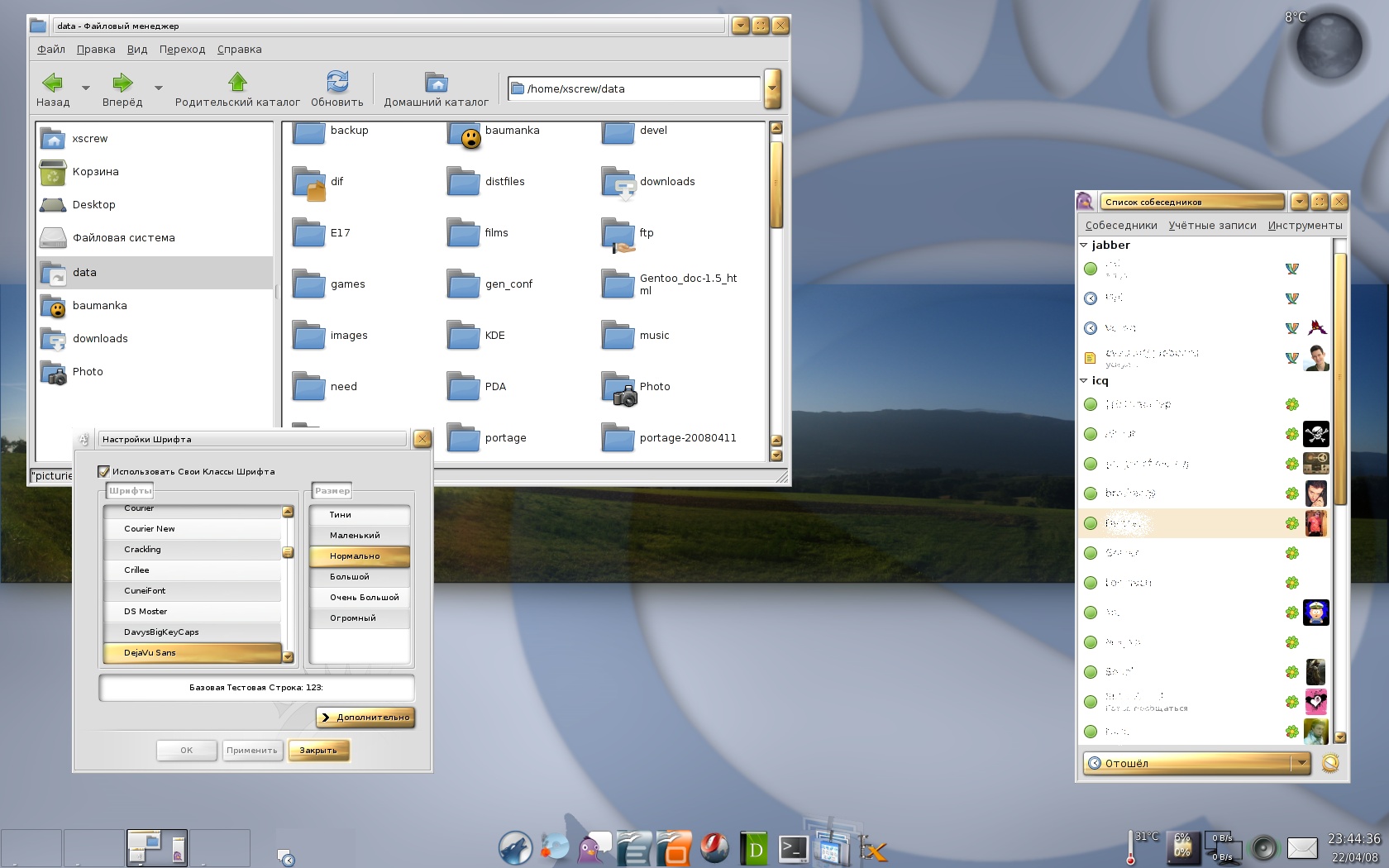Screen dimensions: 1389x868
Task: Click the volume speaker tray icon
Action: tap(1264, 848)
